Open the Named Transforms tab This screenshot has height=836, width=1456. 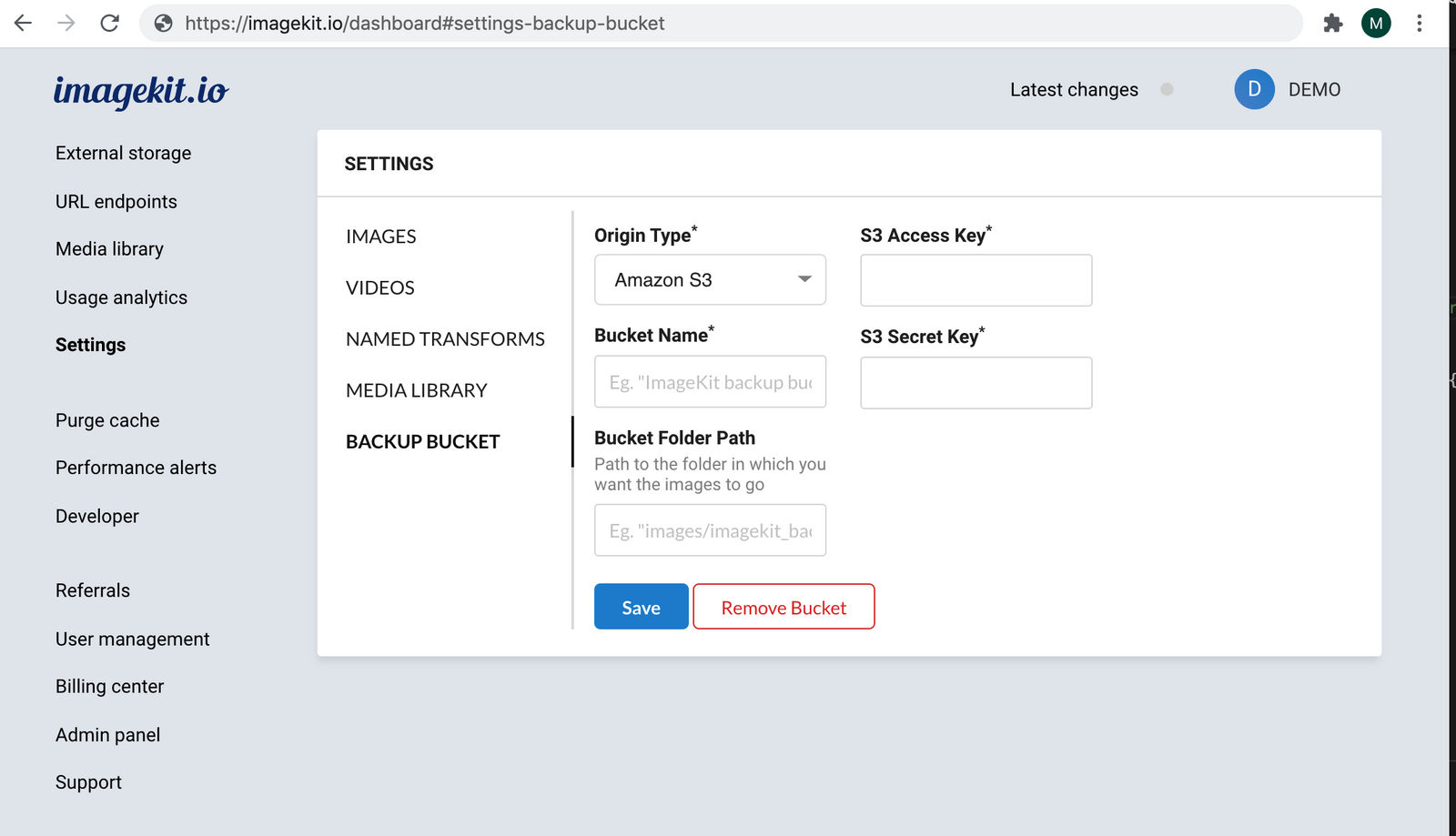point(445,339)
